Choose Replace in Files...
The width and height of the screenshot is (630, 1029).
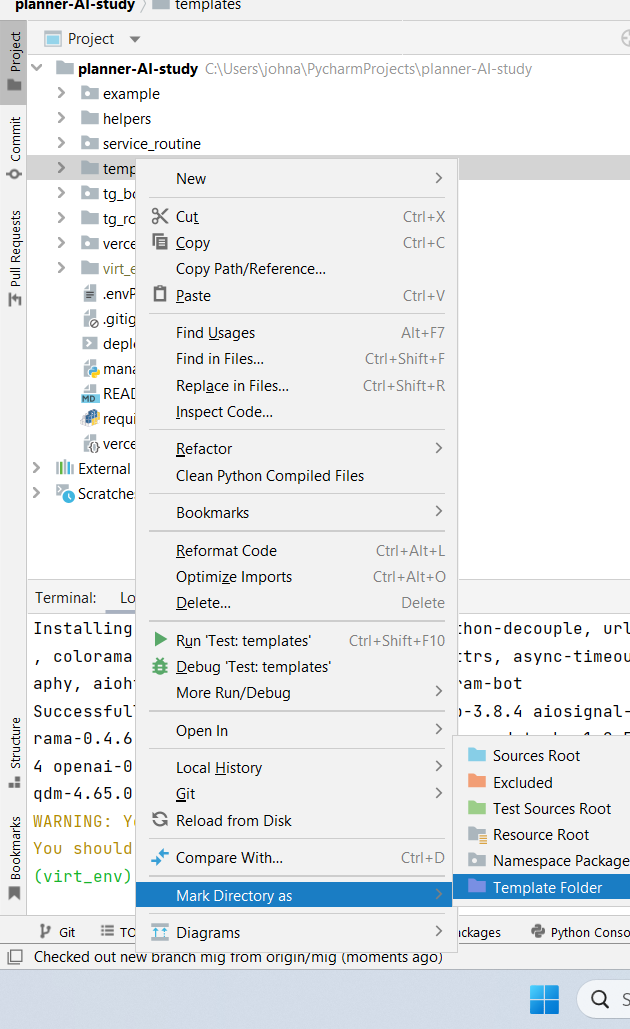tap(297, 386)
